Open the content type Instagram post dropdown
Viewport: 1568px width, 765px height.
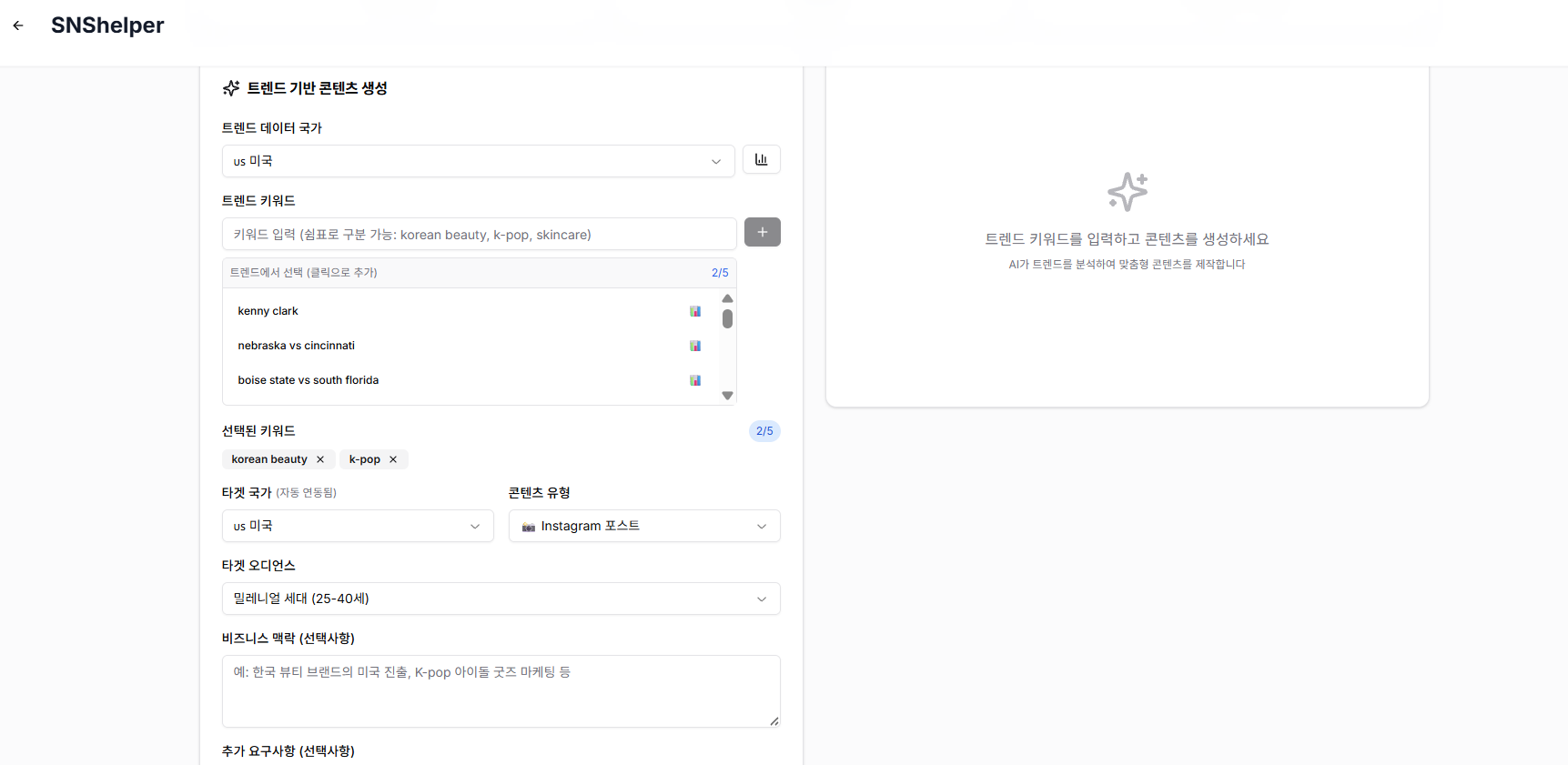[x=644, y=526]
